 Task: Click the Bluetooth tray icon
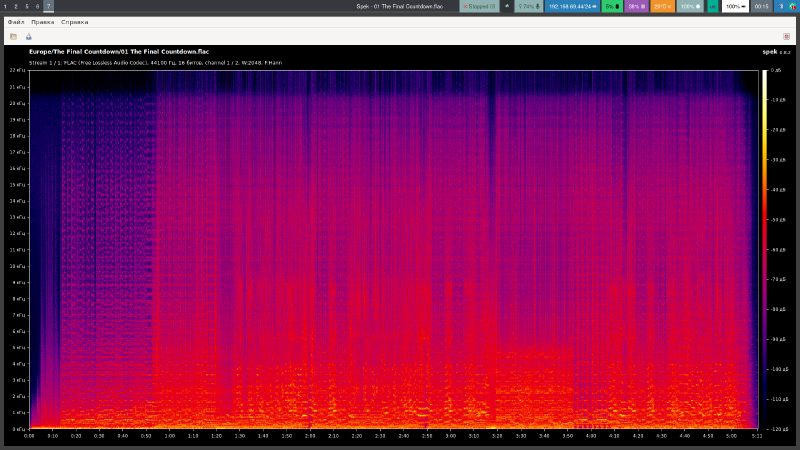tap(781, 6)
